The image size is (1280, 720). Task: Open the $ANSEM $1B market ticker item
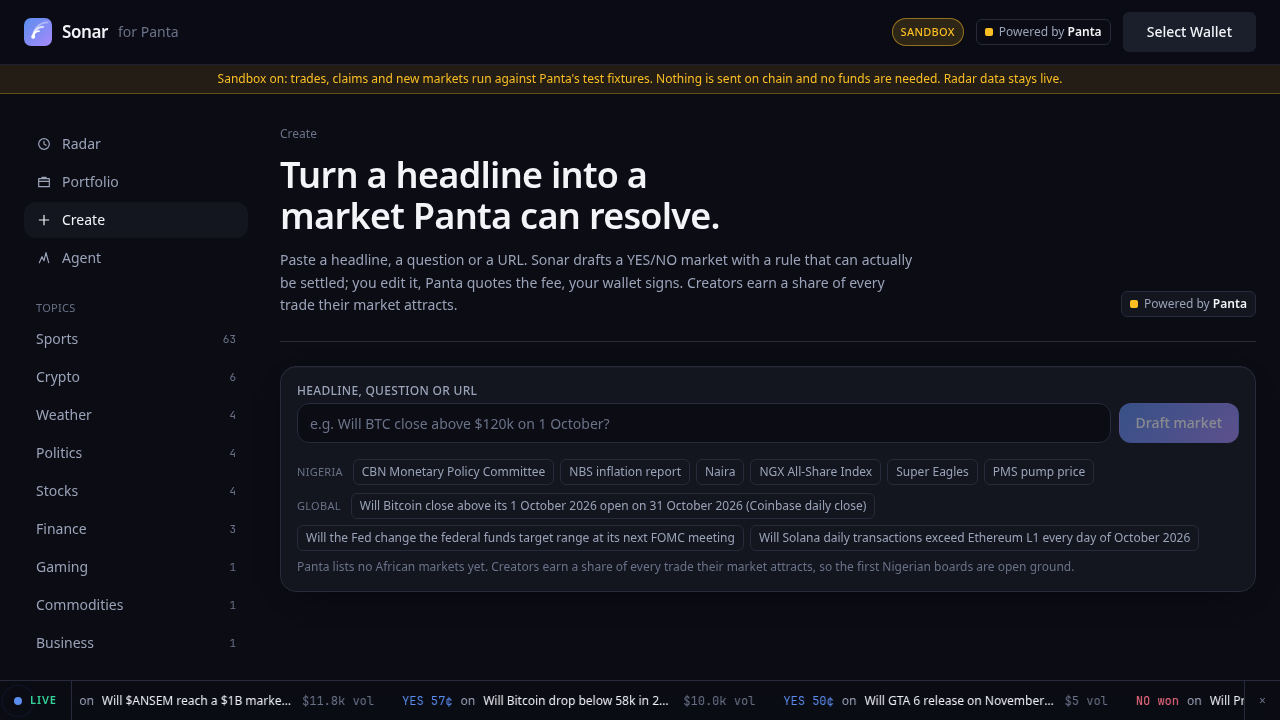pyautogui.click(x=196, y=701)
